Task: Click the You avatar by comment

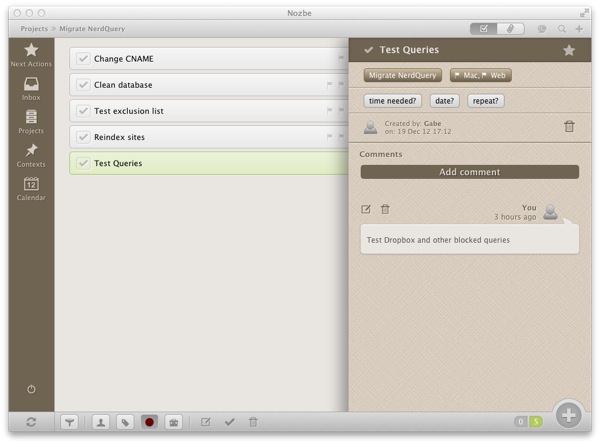Action: point(551,212)
